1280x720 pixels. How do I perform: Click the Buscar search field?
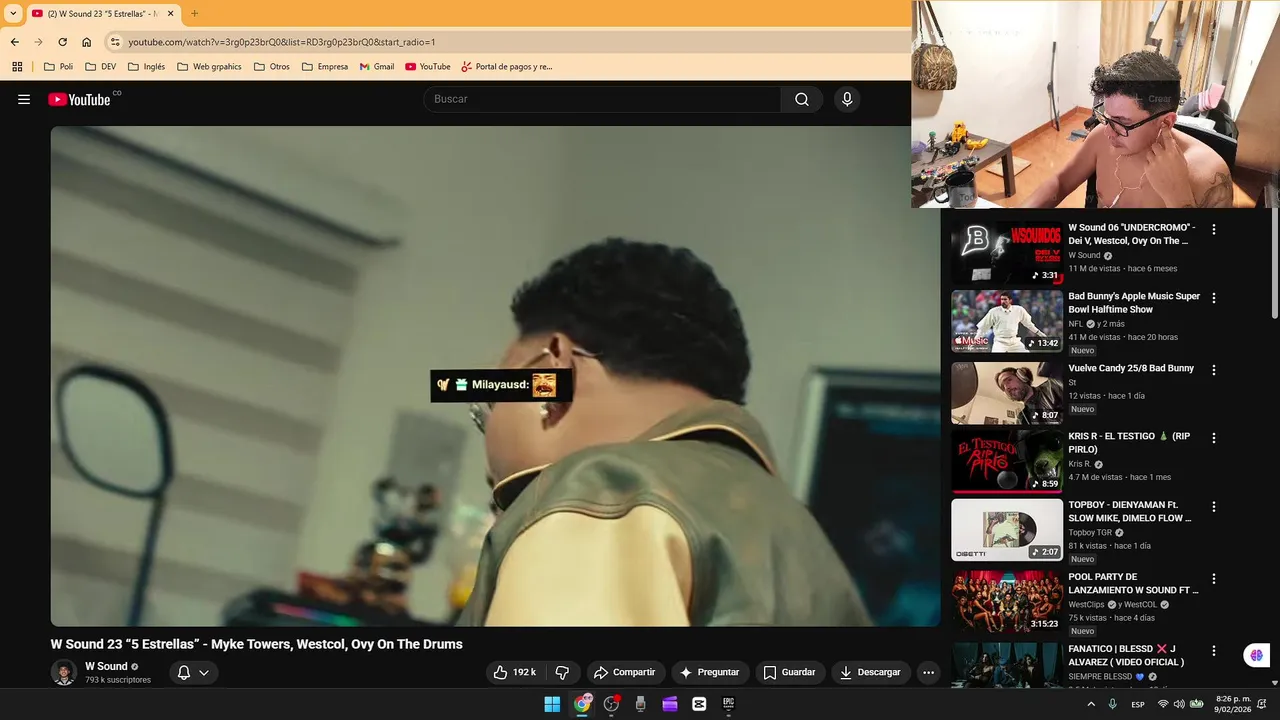pyautogui.click(x=602, y=99)
